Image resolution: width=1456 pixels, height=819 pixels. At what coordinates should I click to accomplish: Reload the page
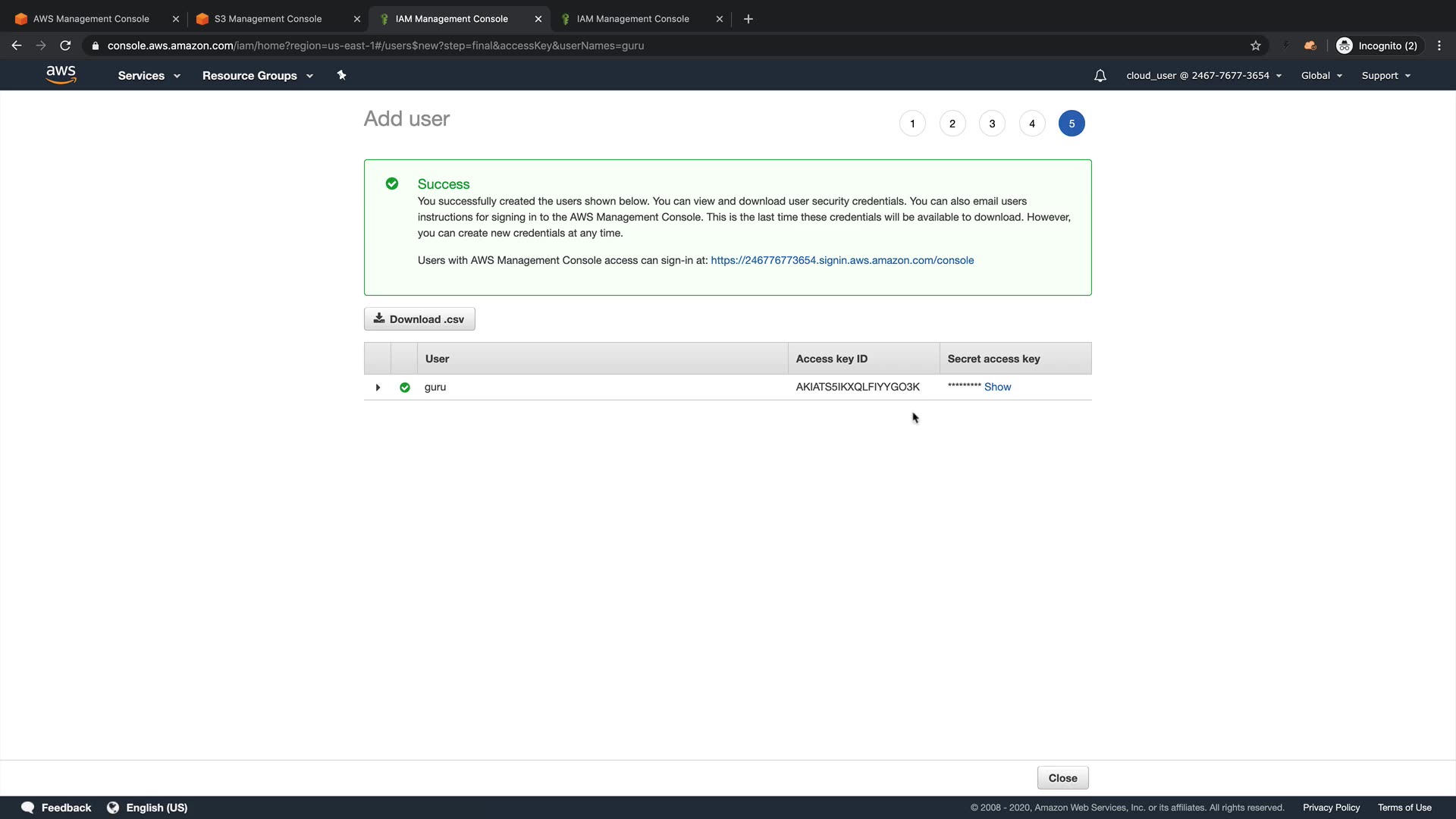[65, 45]
